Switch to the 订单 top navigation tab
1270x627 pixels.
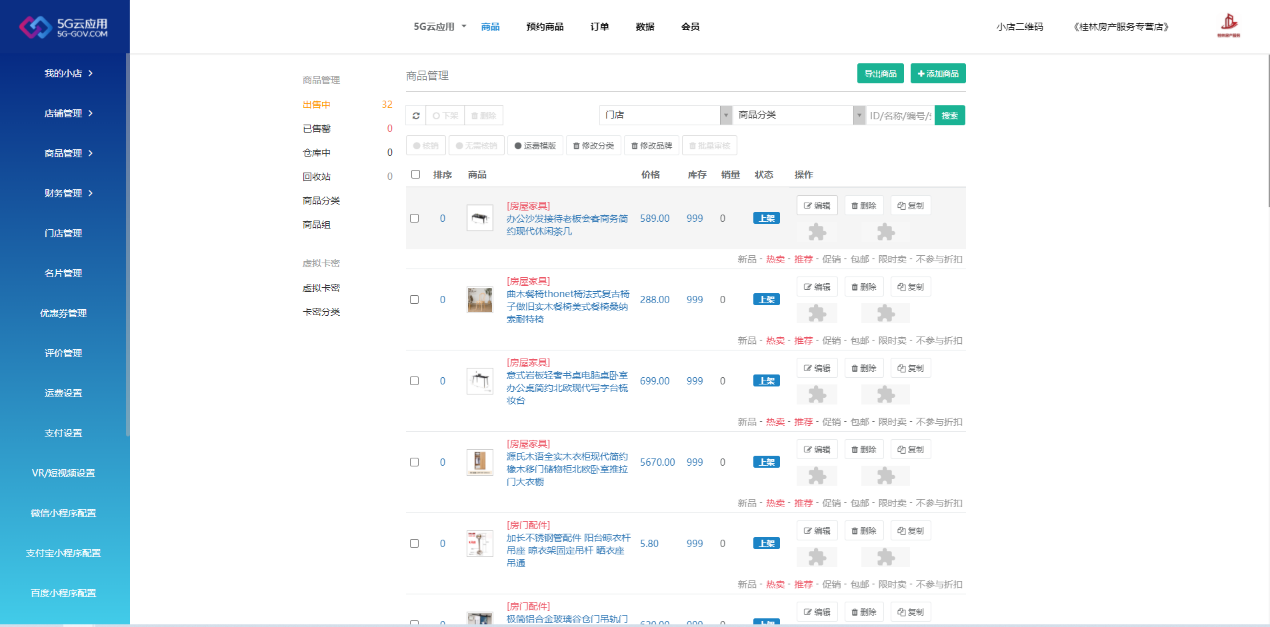[x=599, y=27]
